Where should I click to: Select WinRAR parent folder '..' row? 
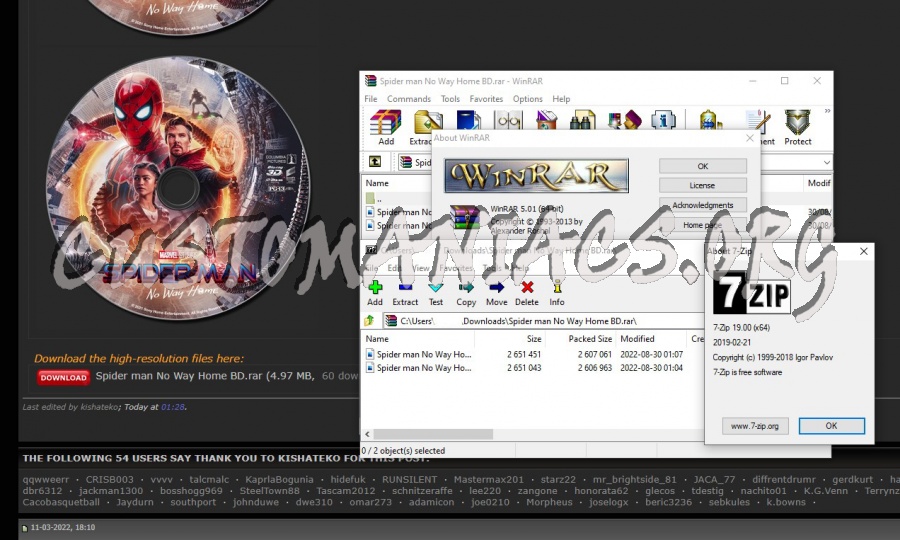pyautogui.click(x=398, y=199)
